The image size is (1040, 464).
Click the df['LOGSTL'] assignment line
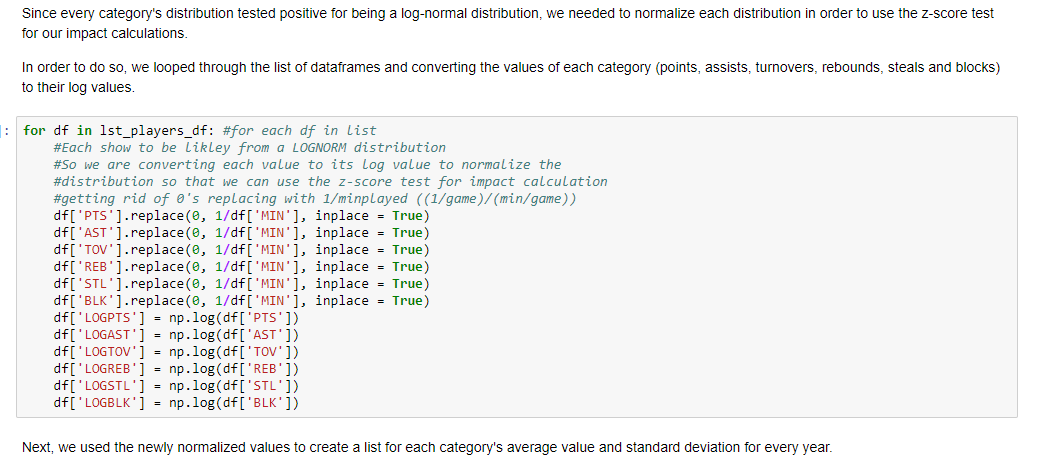click(x=177, y=385)
